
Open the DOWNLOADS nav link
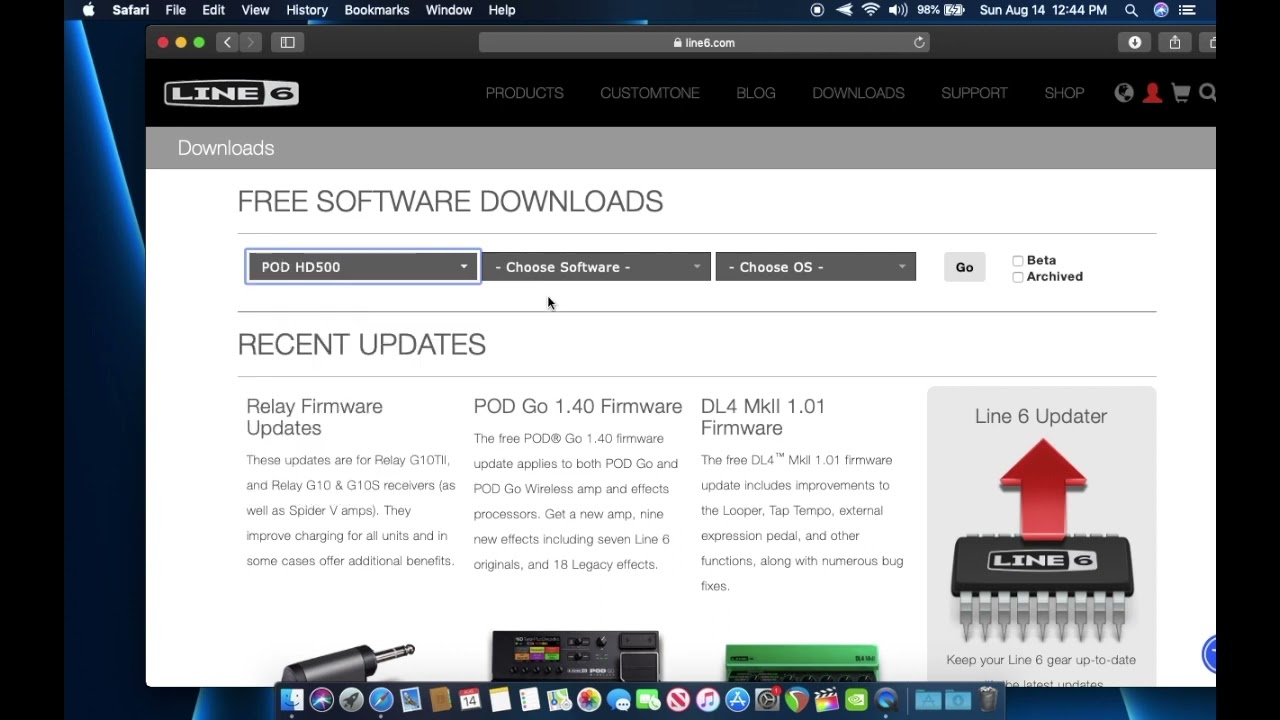pyautogui.click(x=858, y=93)
